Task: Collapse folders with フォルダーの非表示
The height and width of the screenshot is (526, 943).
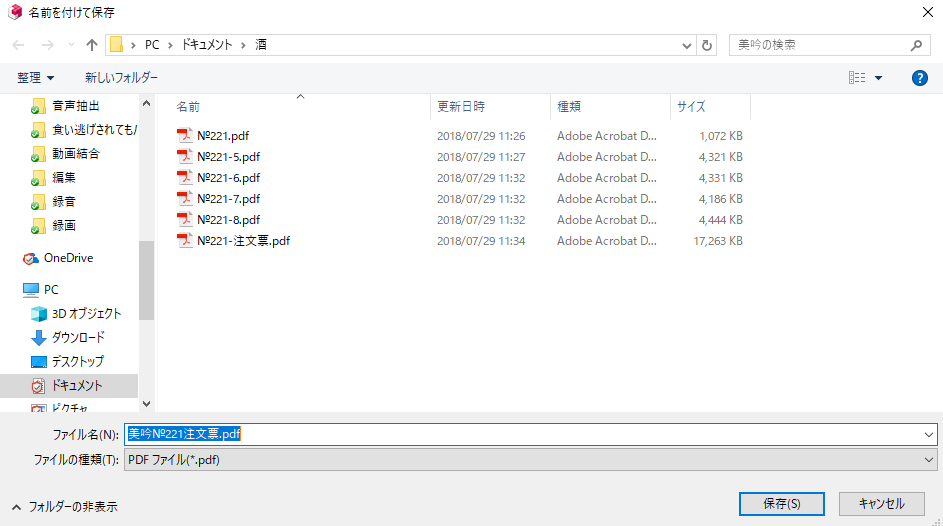Action: coord(64,507)
